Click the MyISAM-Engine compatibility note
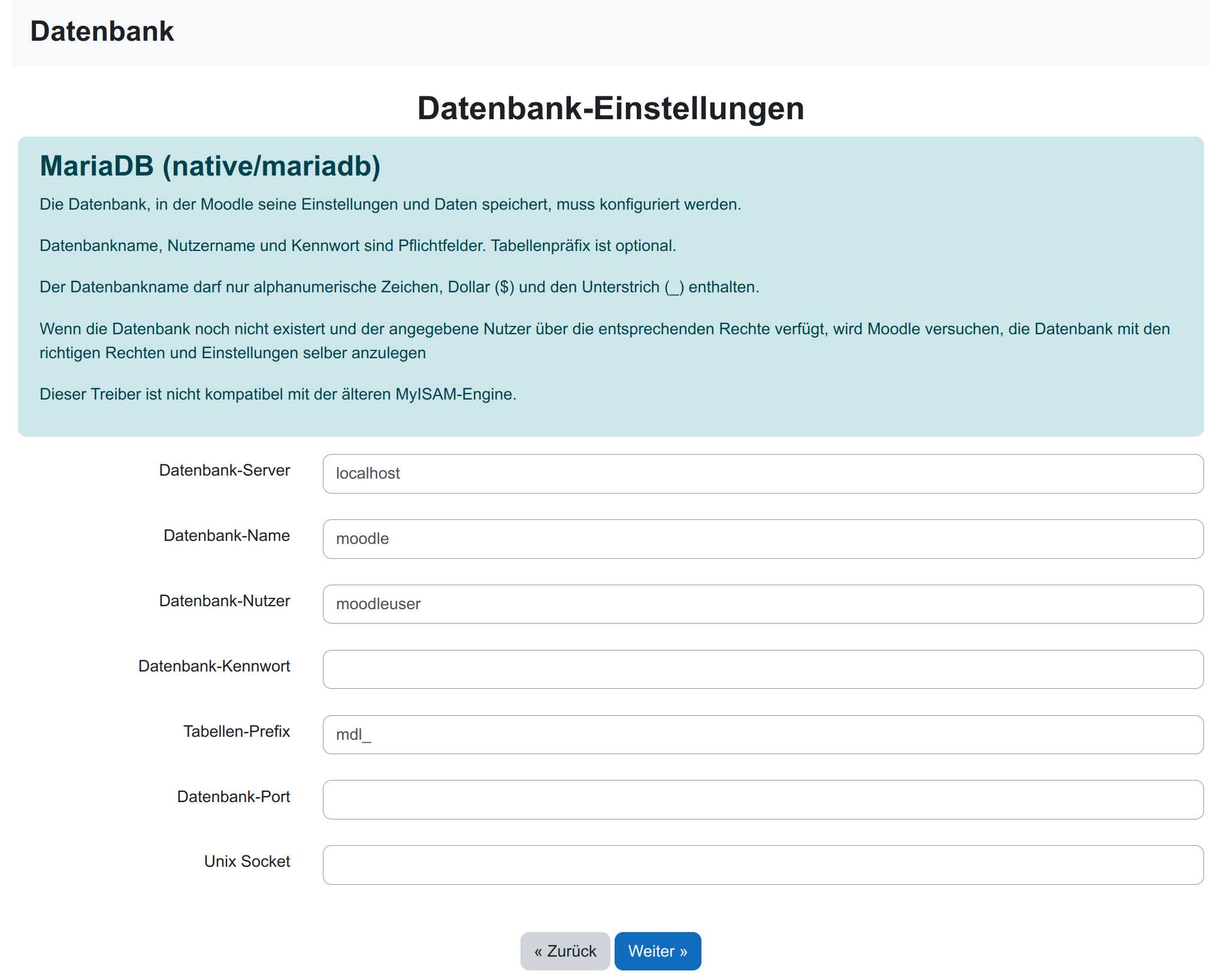This screenshot has height=980, width=1225. click(278, 394)
